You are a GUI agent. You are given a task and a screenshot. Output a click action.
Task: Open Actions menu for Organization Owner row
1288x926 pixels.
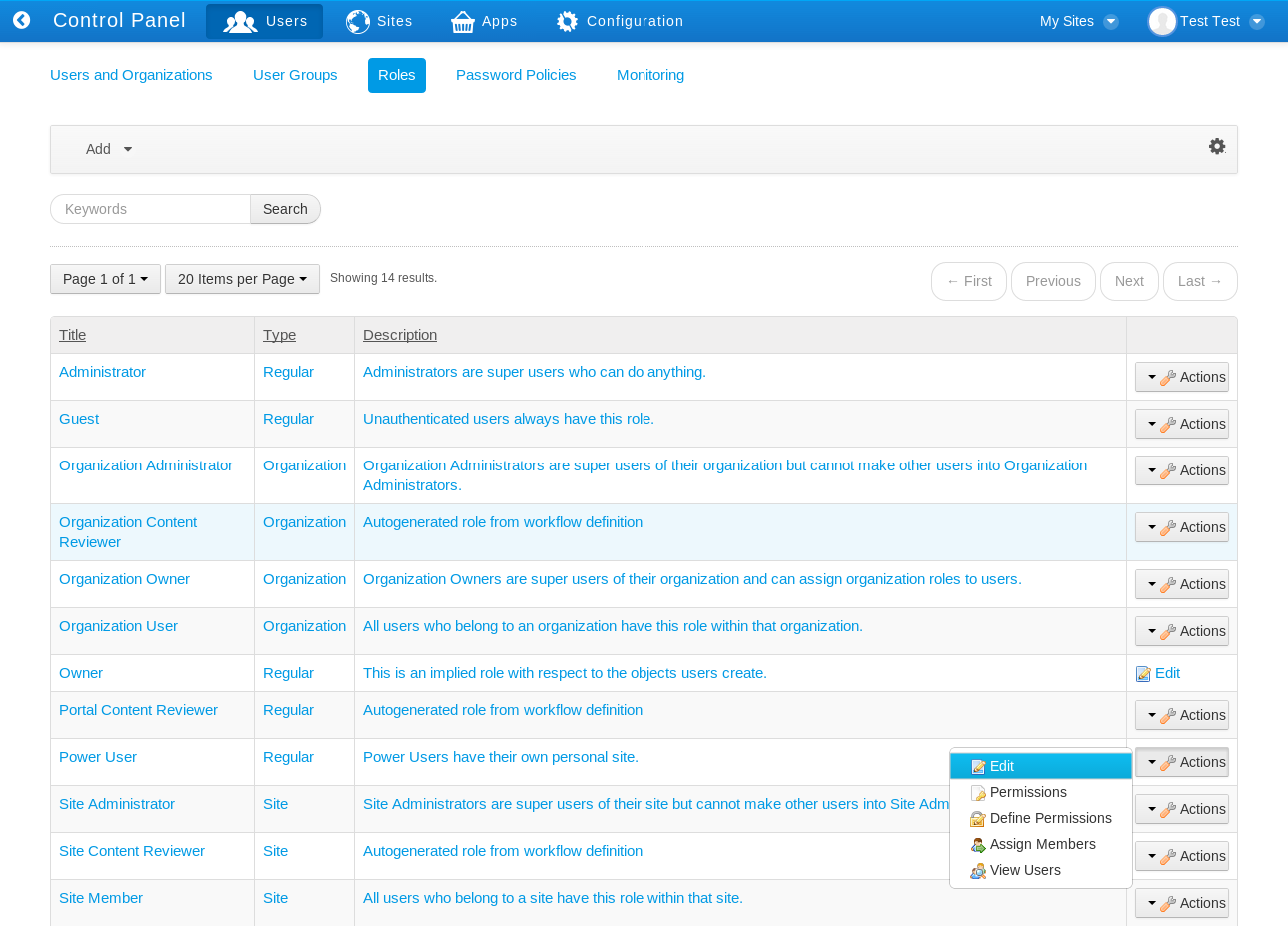[1182, 584]
